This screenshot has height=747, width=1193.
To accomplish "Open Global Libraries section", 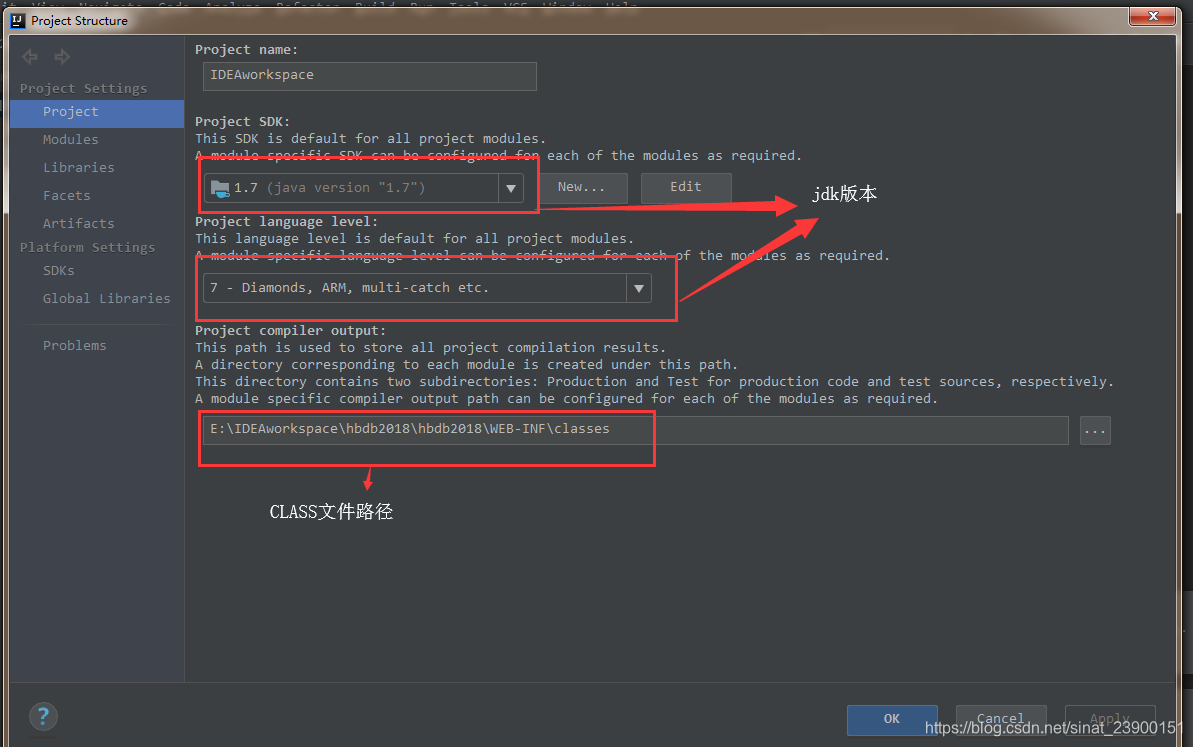I will click(107, 298).
